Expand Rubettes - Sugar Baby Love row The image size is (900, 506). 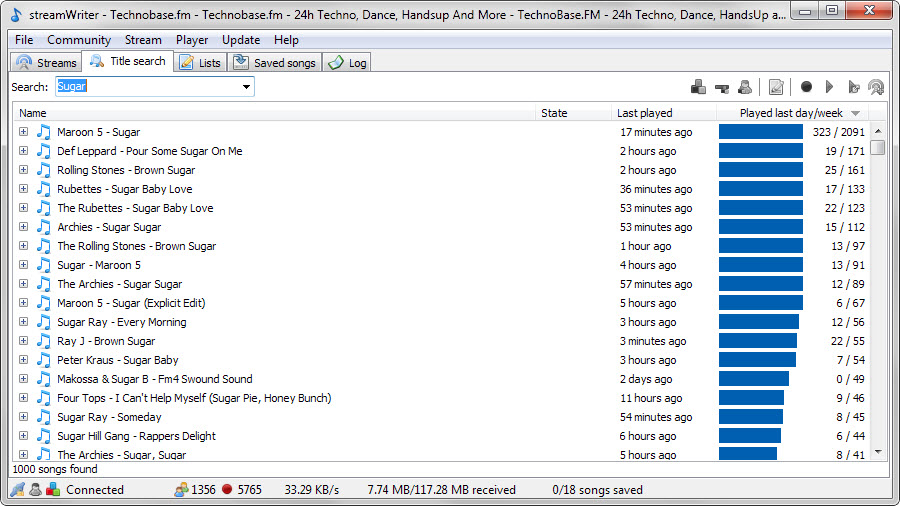23,188
